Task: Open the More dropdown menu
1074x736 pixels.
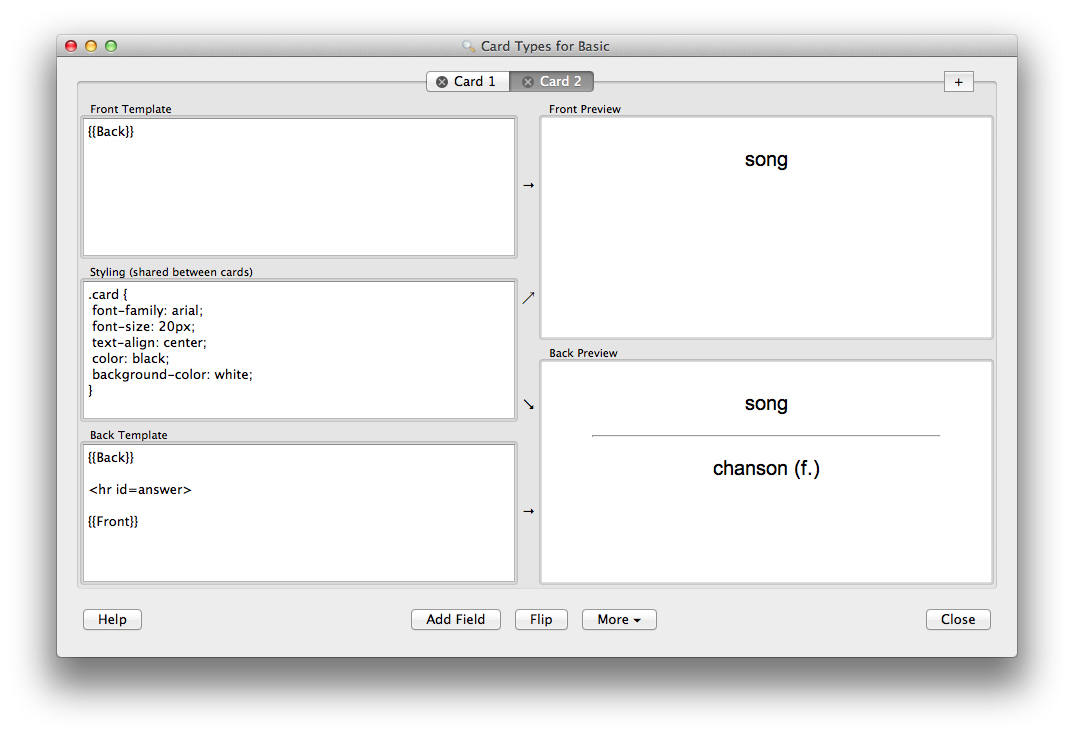Action: [x=619, y=620]
